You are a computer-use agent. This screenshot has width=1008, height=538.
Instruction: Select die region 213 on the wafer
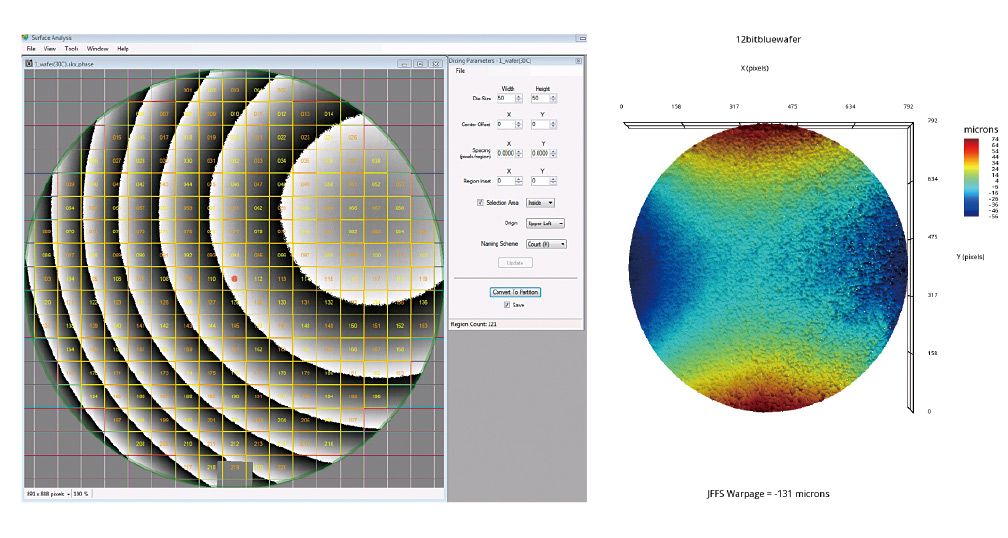tap(258, 444)
